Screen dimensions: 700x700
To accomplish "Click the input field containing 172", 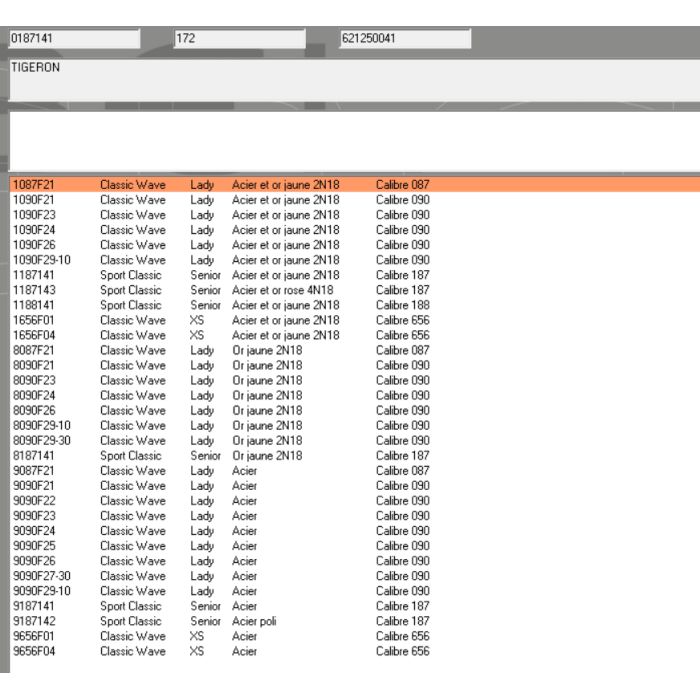I will (240, 38).
